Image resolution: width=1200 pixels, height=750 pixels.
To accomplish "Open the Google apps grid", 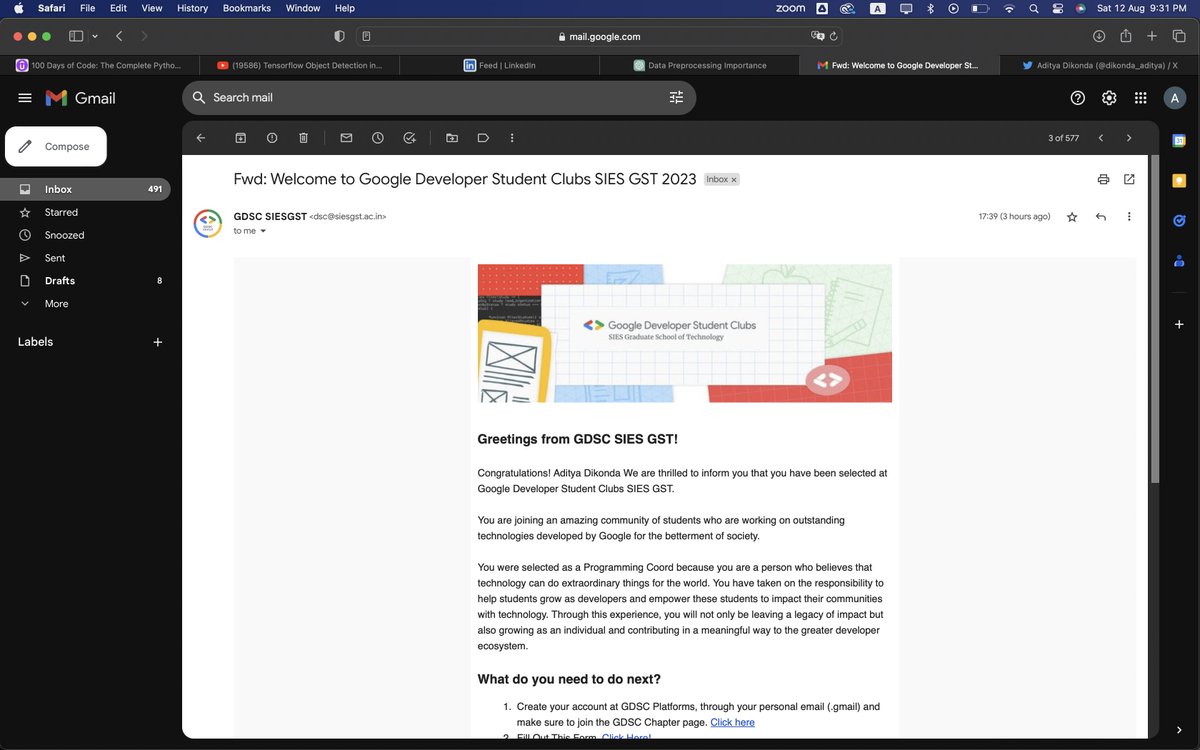I will [x=1140, y=98].
